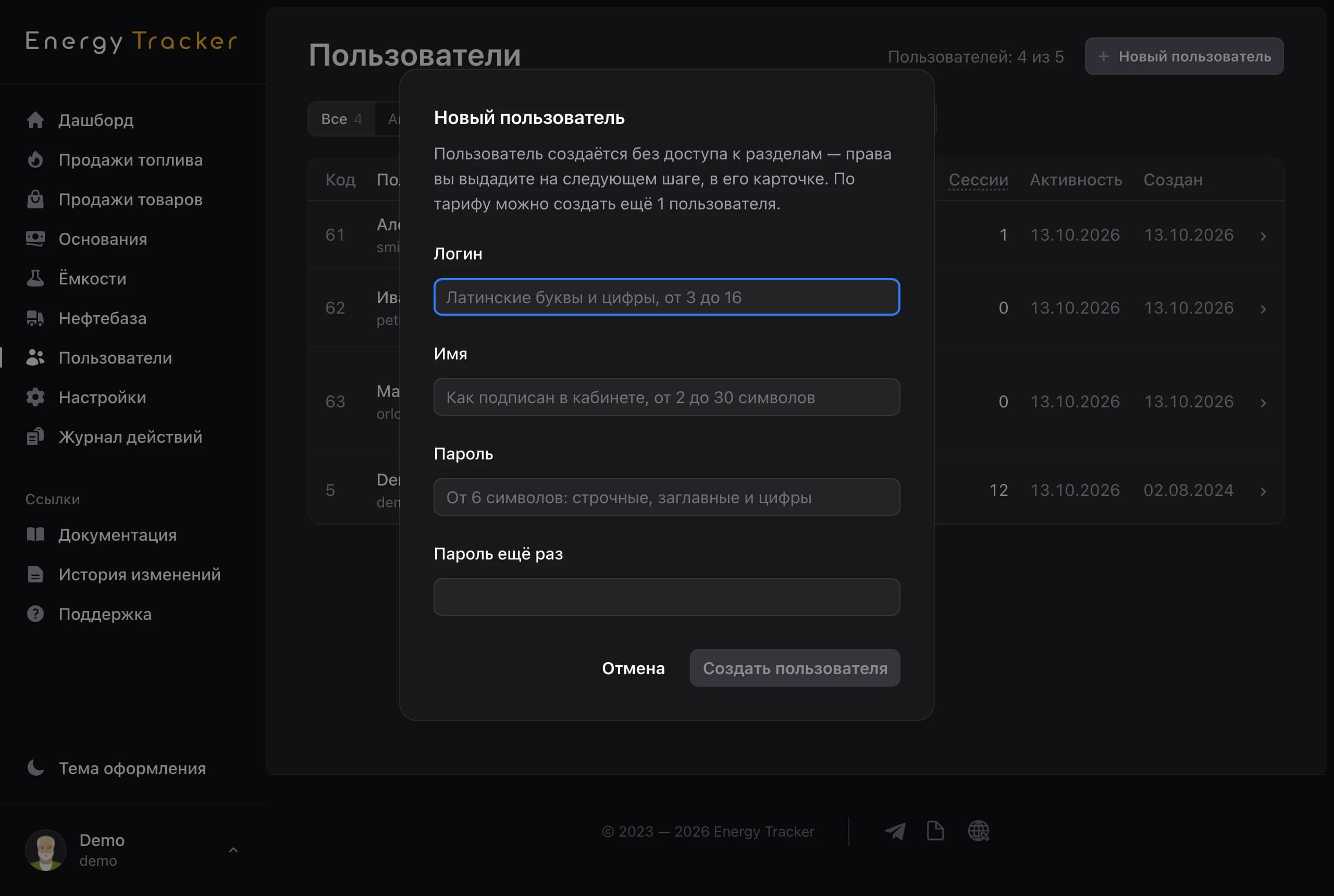Click the Настройки gear icon
This screenshot has width=1334, height=896.
pos(35,397)
